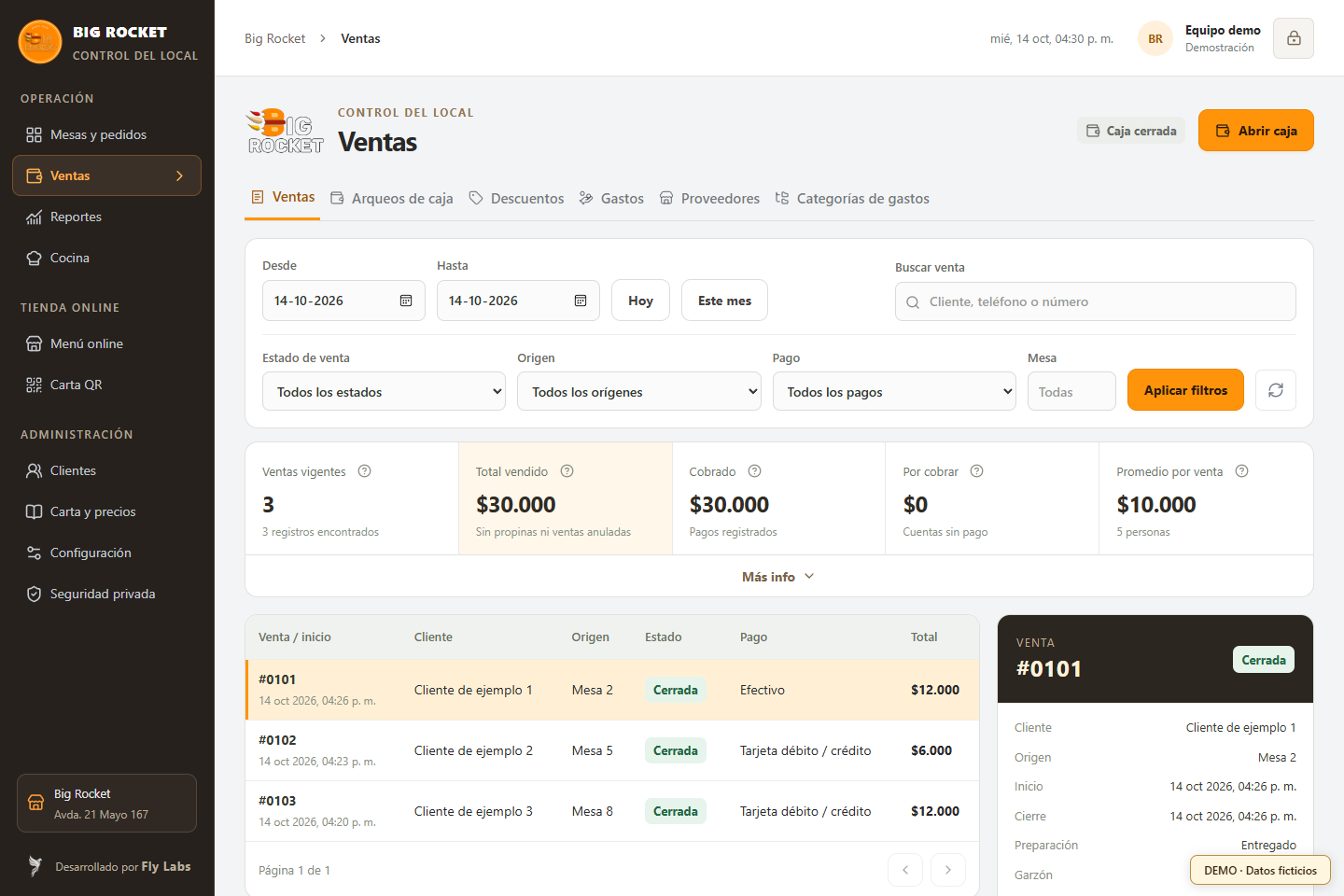Click the help icon beside Cobrado
Image resolution: width=1344 pixels, height=896 pixels.
[755, 471]
